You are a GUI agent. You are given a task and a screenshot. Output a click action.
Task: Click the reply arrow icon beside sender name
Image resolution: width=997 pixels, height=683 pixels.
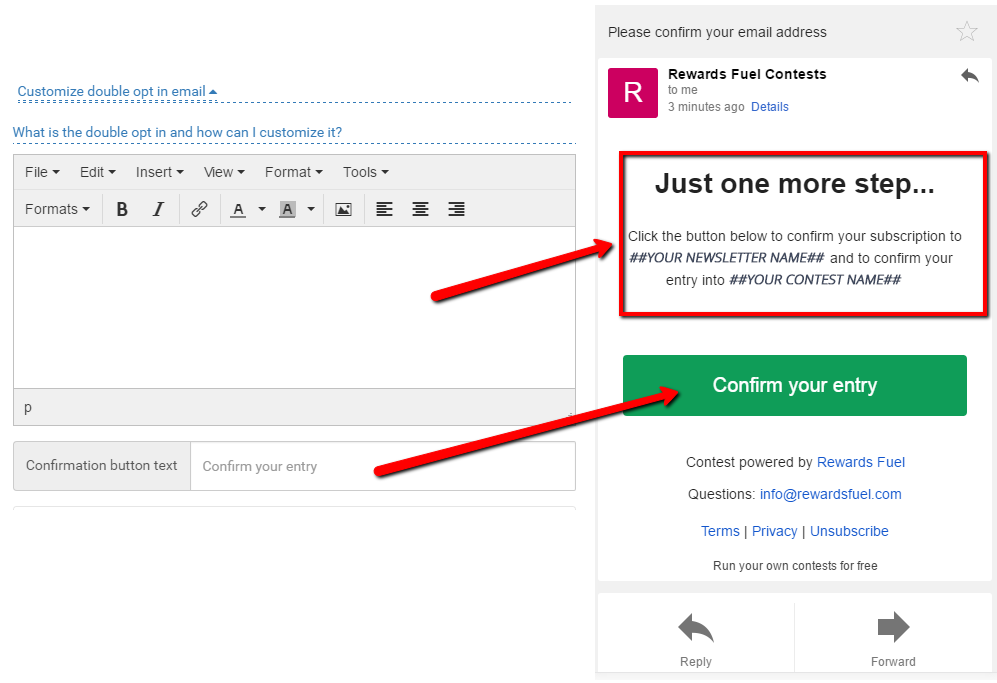pos(970,76)
